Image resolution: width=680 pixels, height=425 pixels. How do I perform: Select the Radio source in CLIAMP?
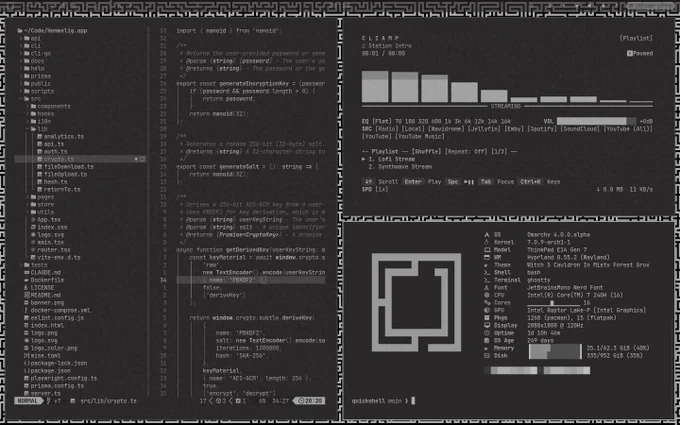tap(386, 129)
